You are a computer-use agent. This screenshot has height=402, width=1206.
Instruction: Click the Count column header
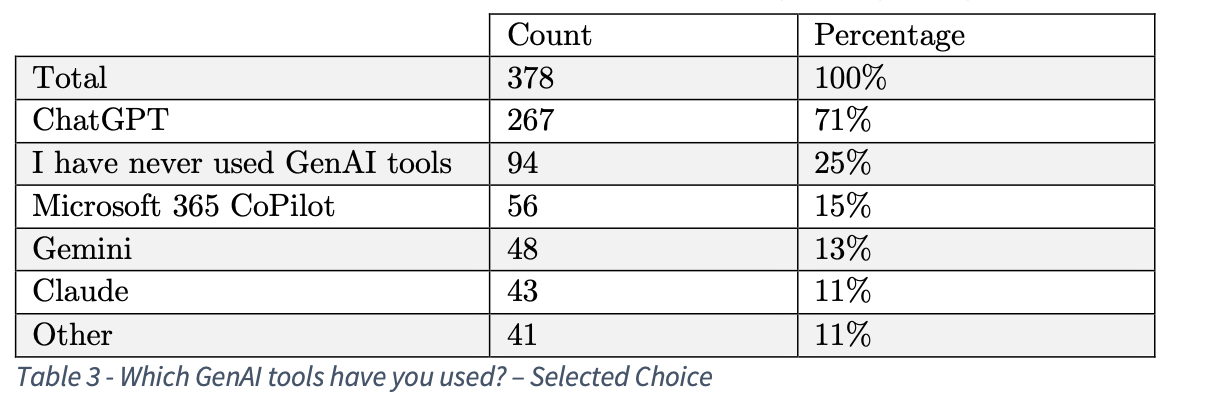click(x=549, y=35)
